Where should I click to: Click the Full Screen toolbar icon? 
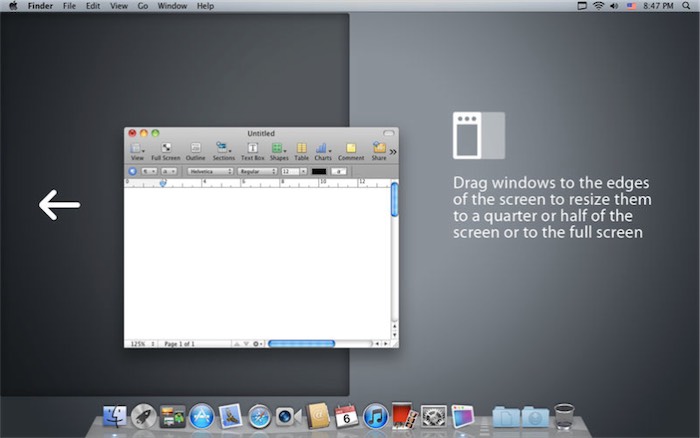point(166,149)
